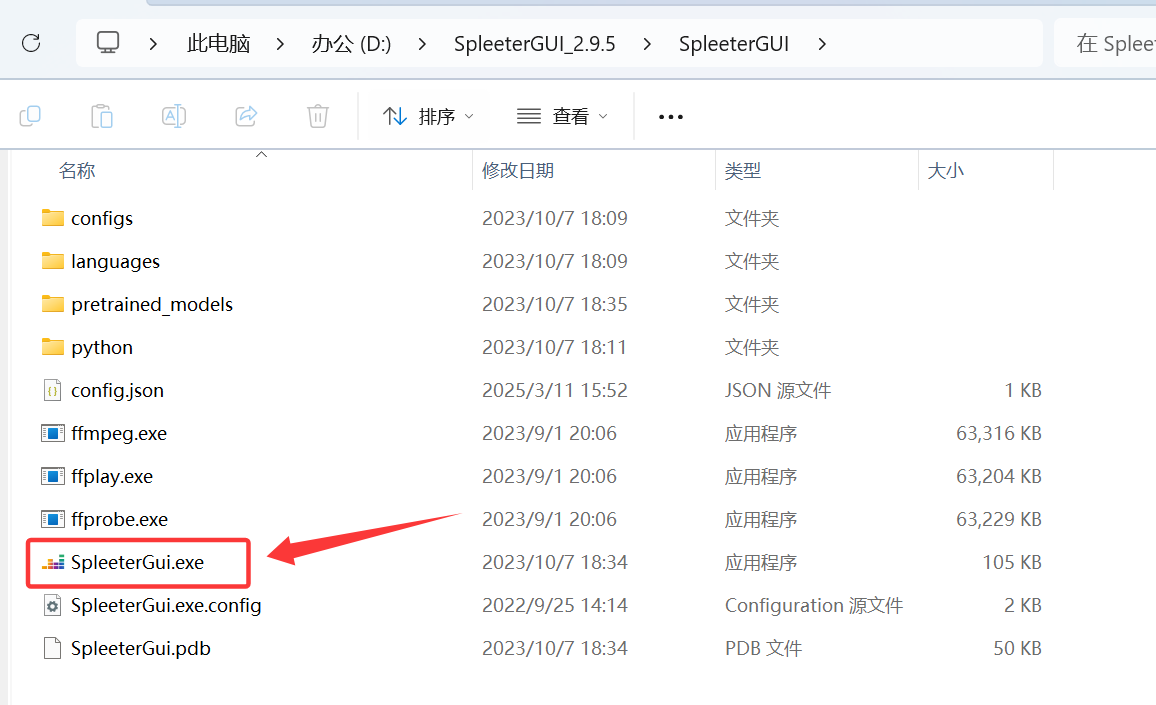Expand chevron after 办公 (D:) breadcrumb
Screen dimensions: 1156x705
pos(422,44)
